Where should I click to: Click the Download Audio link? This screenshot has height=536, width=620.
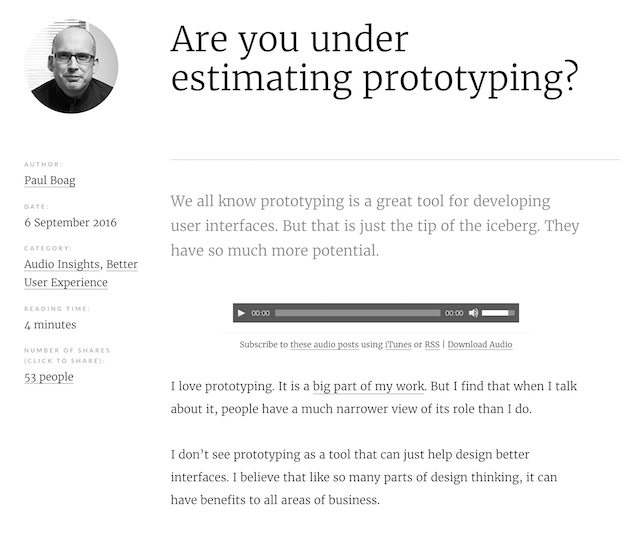479,345
